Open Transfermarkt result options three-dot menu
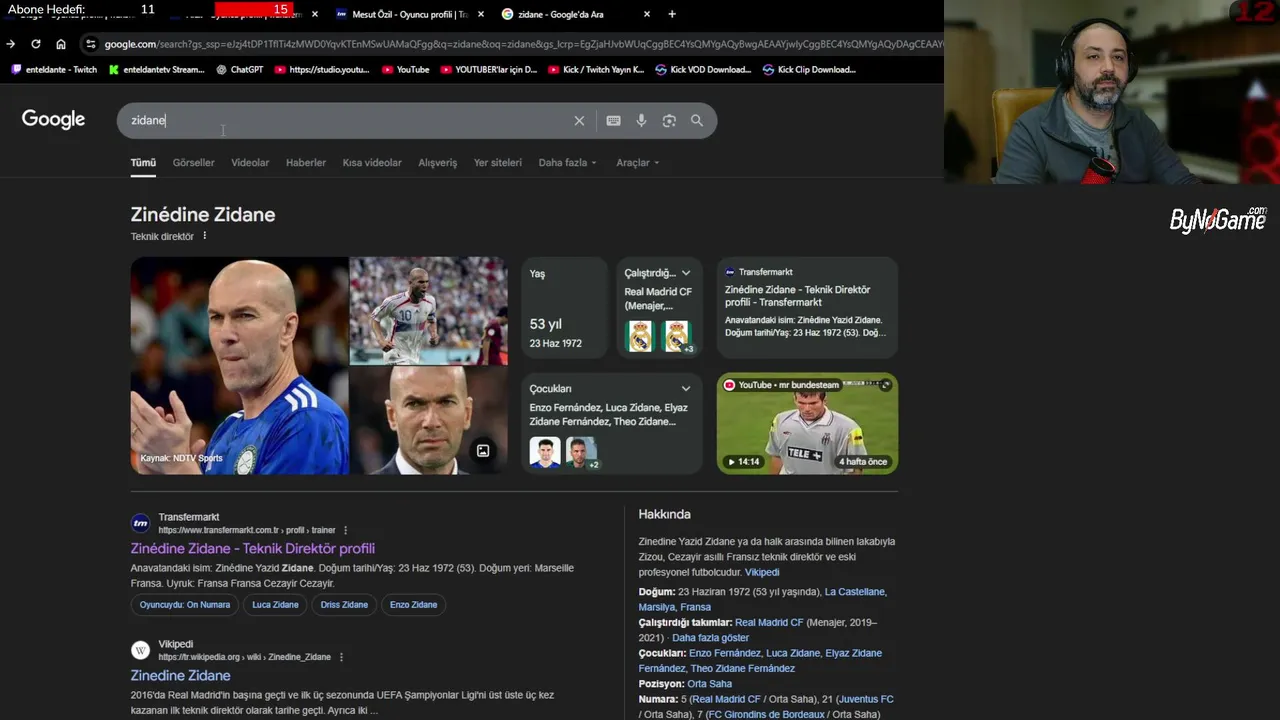The image size is (1280, 720). [346, 530]
